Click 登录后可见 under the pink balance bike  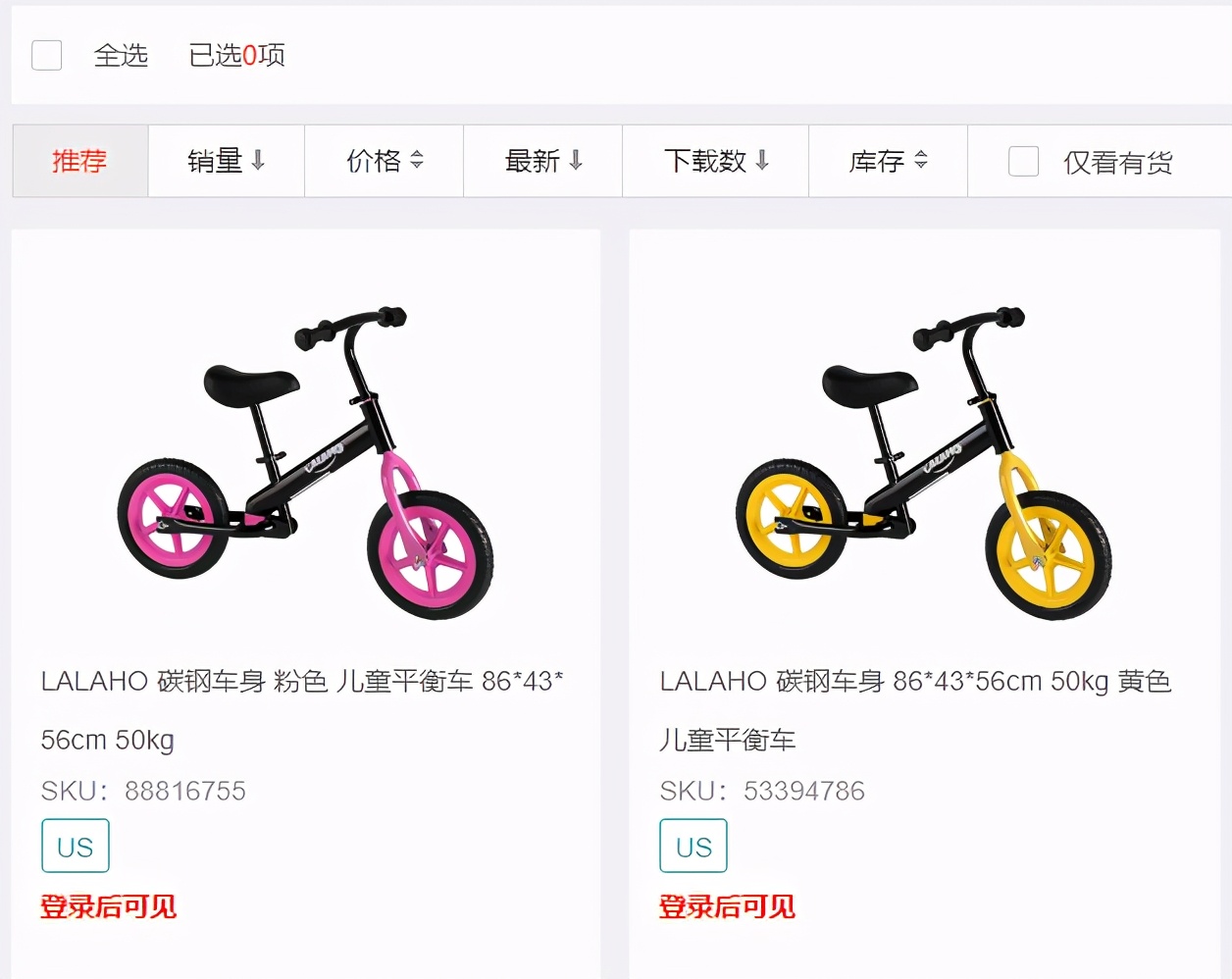[109, 906]
